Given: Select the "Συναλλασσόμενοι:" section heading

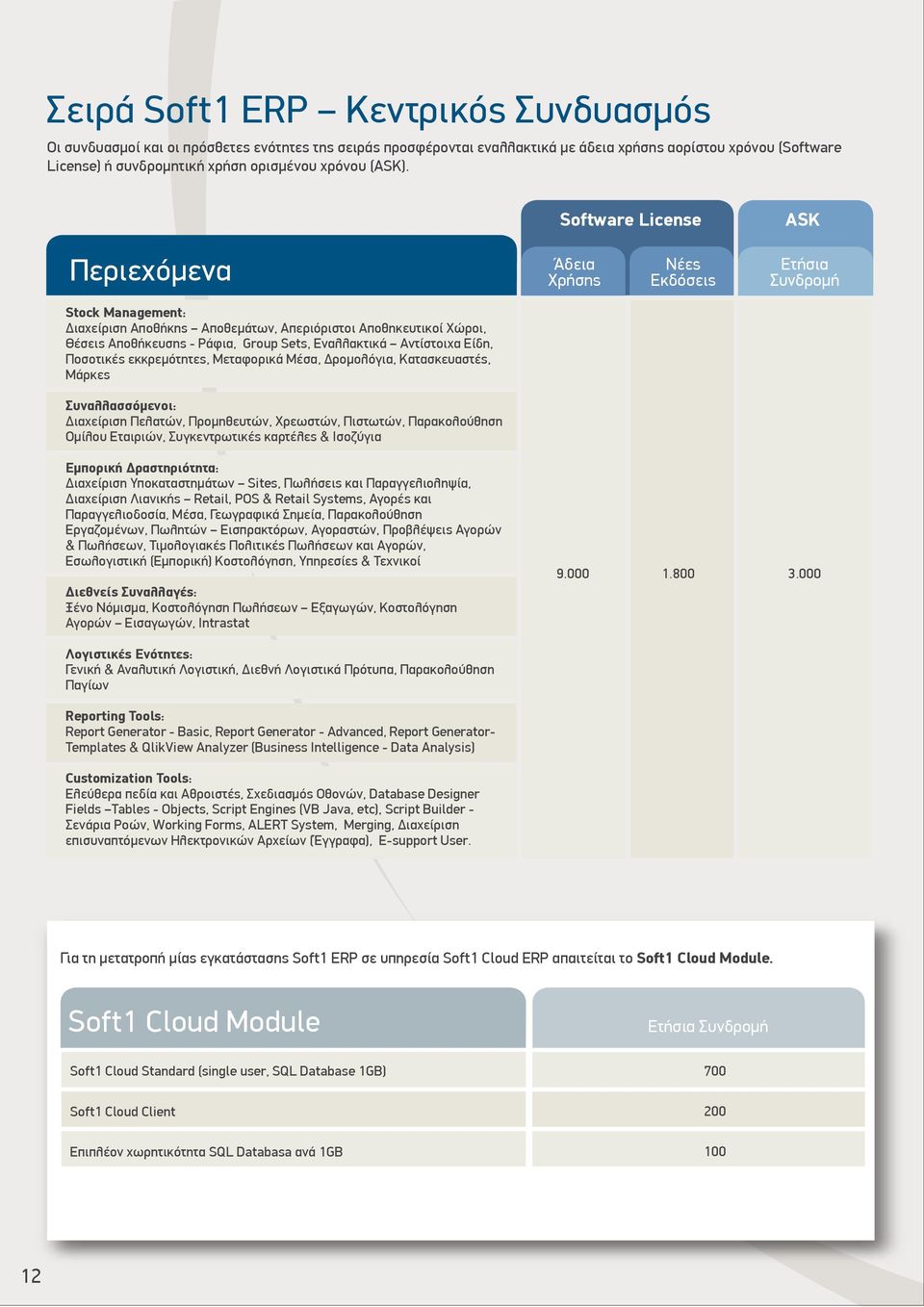Looking at the screenshot, I should coord(120,406).
